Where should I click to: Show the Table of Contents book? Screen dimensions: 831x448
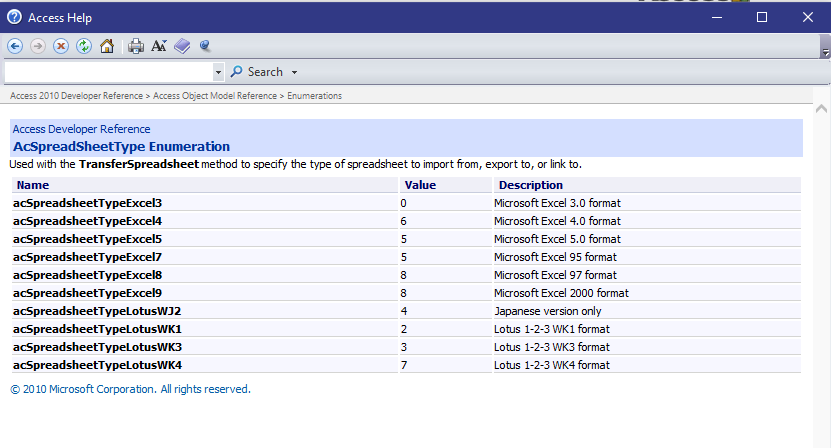pyautogui.click(x=182, y=46)
